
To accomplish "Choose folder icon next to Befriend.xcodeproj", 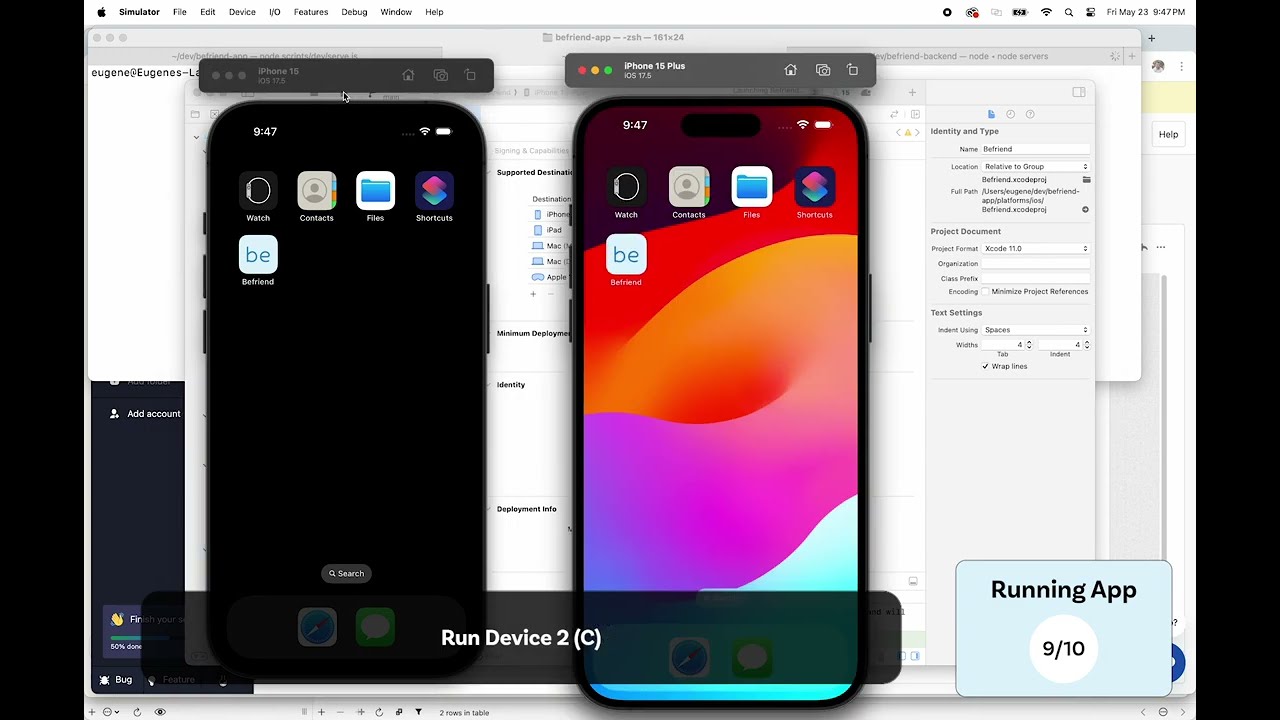I will pyautogui.click(x=1086, y=180).
